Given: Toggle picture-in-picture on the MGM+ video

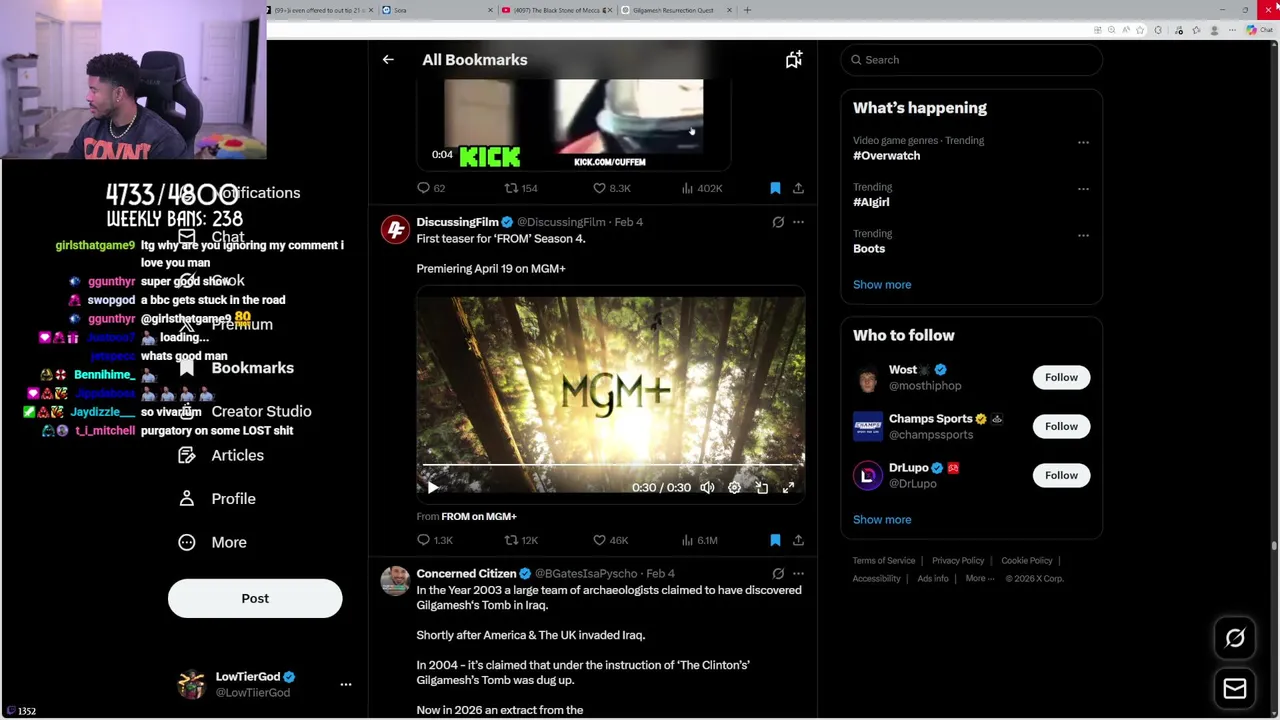Looking at the screenshot, I should click(761, 488).
